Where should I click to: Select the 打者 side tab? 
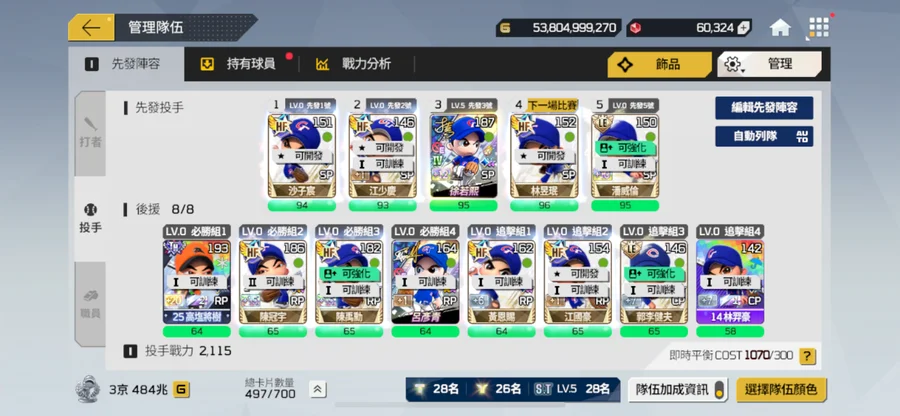[90, 133]
